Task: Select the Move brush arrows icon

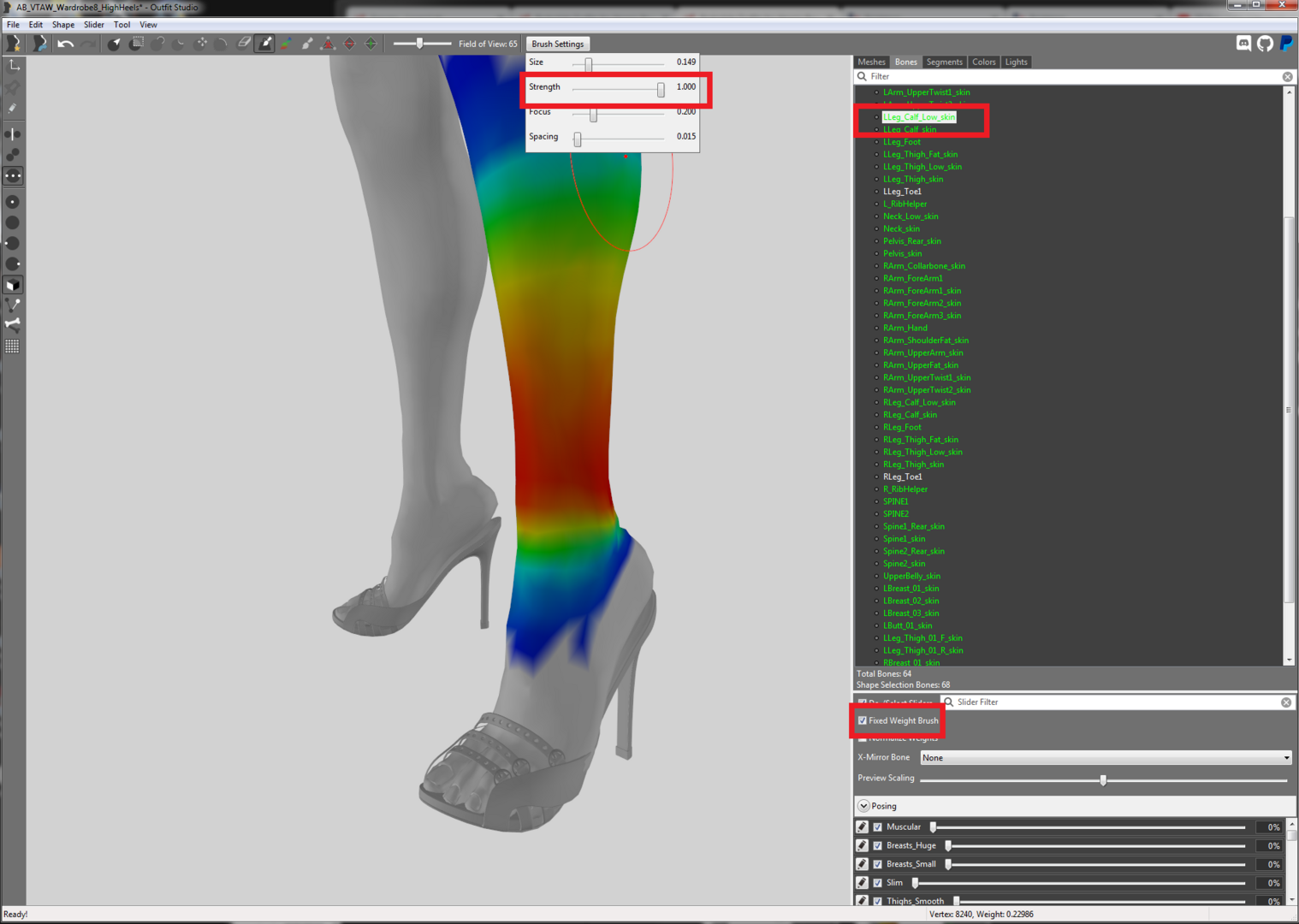Action: (x=201, y=44)
